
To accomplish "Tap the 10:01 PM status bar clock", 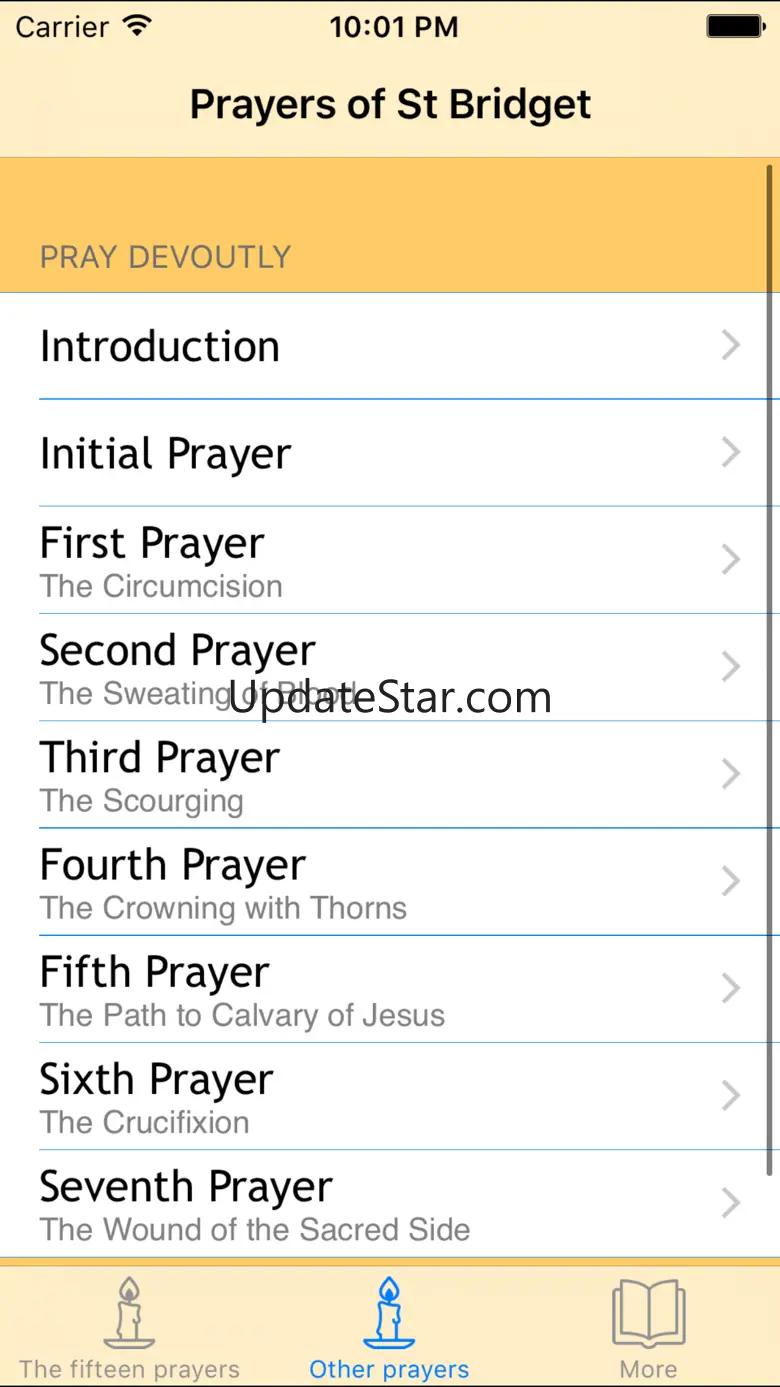I will [x=393, y=27].
